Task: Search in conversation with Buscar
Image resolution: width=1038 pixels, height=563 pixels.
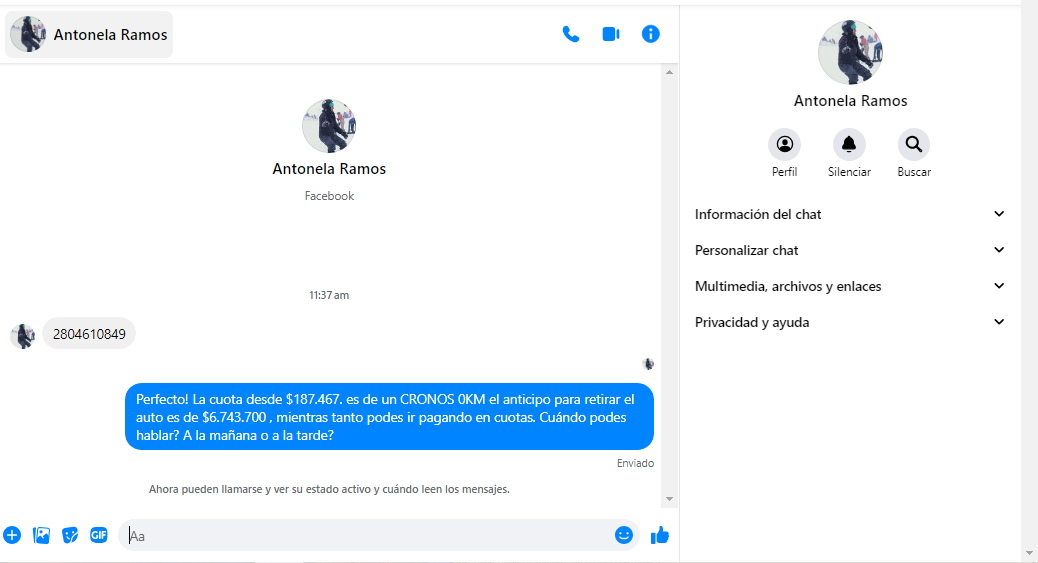Action: coord(913,145)
